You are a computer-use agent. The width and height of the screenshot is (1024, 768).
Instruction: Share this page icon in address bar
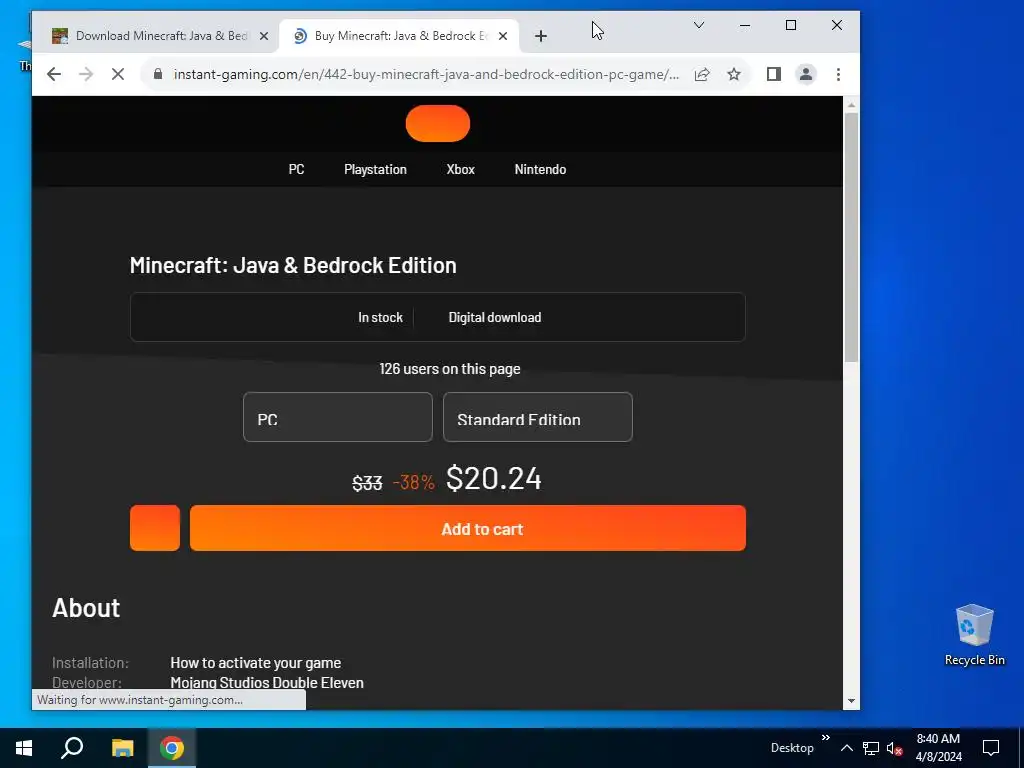click(x=702, y=74)
